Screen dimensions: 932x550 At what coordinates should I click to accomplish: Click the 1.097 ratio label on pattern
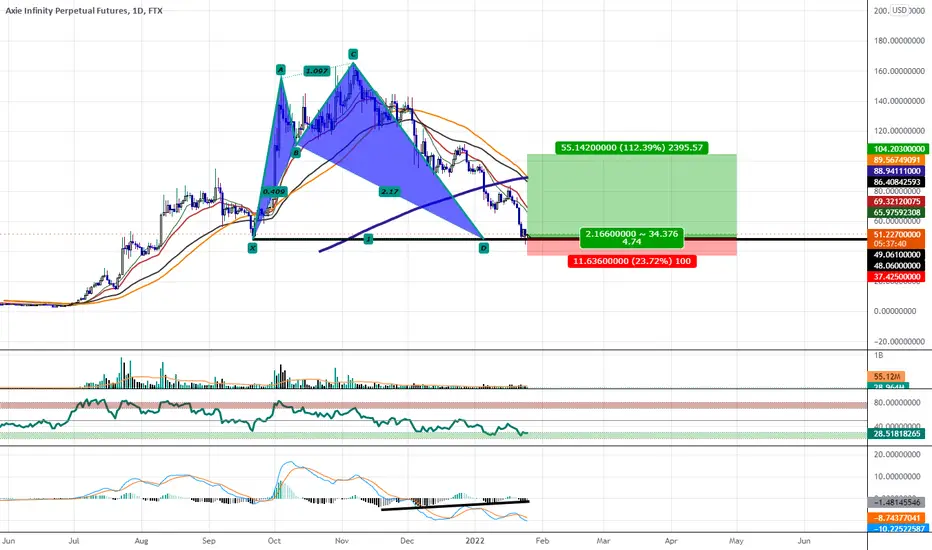click(x=316, y=71)
